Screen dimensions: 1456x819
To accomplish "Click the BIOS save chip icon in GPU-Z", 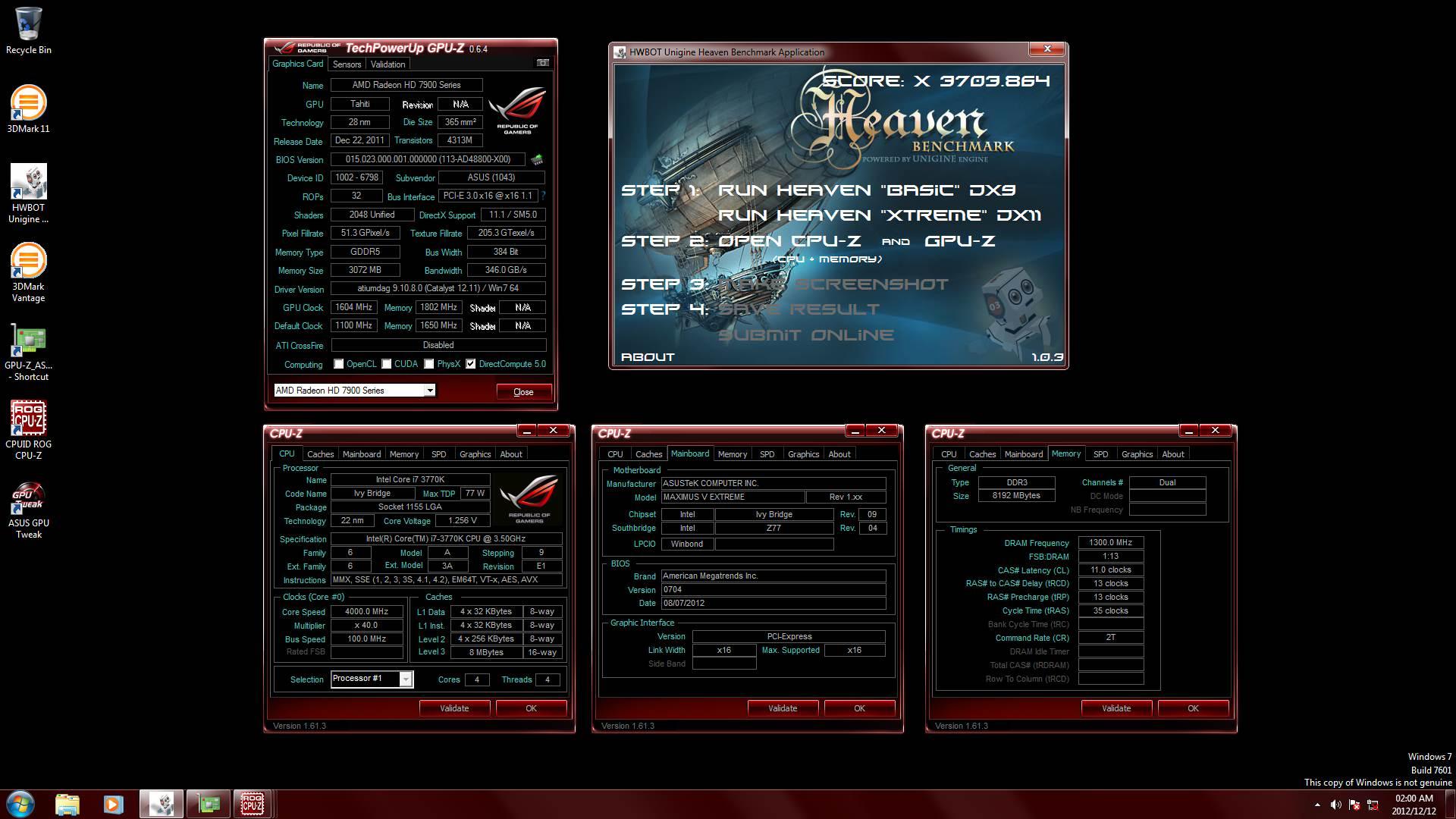I will (x=537, y=159).
